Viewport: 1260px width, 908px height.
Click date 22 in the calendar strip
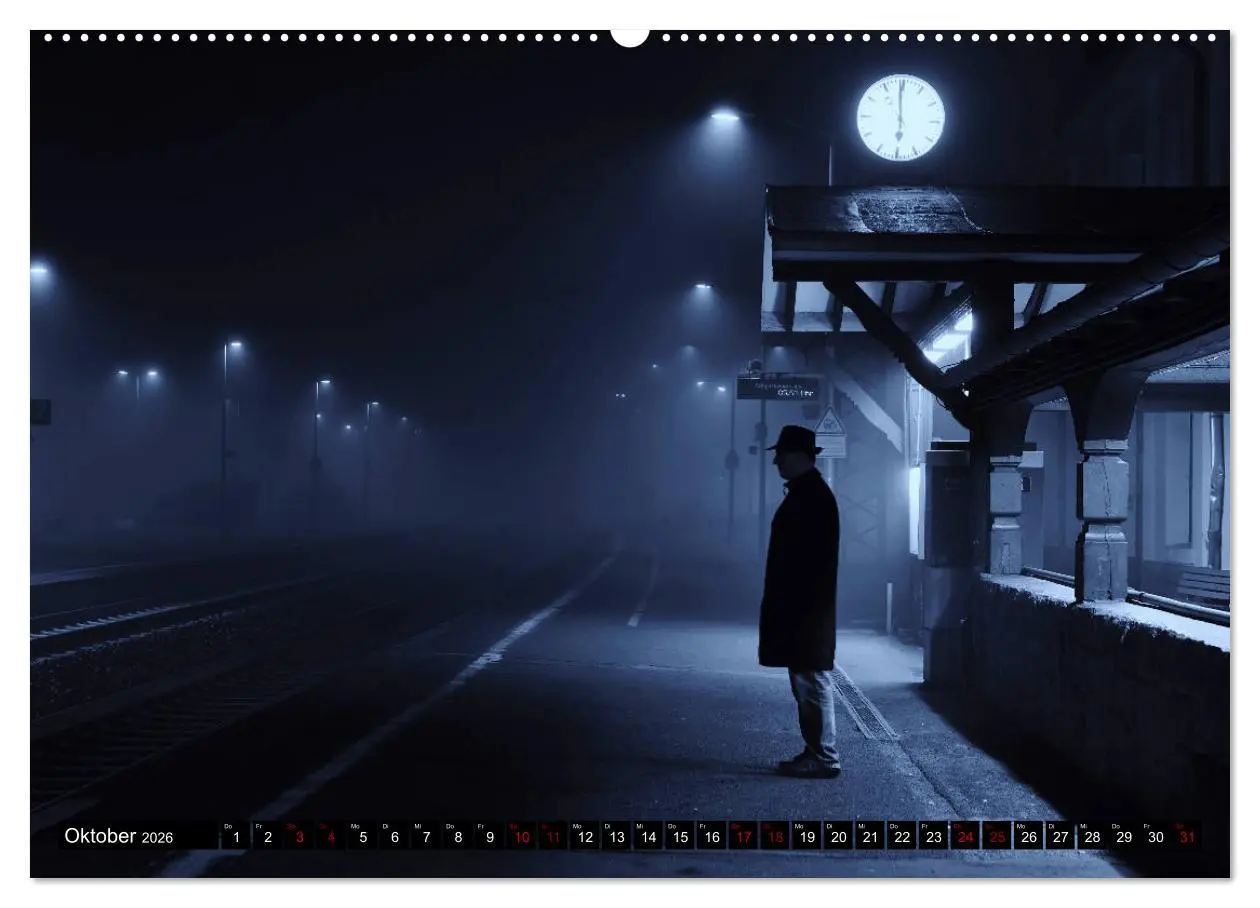(901, 837)
